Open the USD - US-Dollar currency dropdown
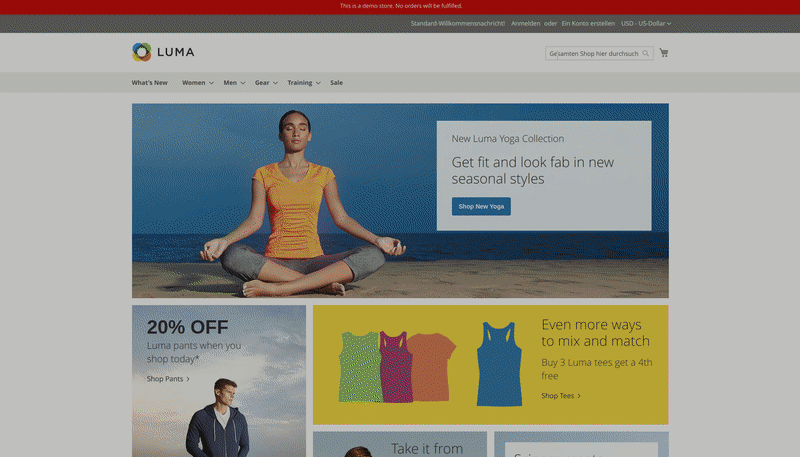 pos(646,23)
